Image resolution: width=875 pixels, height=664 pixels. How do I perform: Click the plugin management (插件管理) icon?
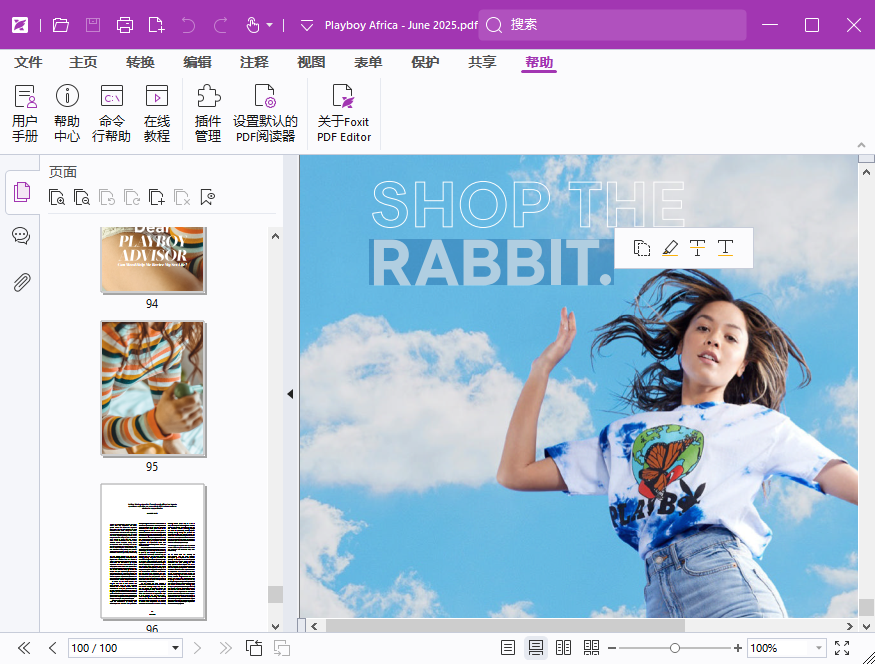tap(208, 113)
